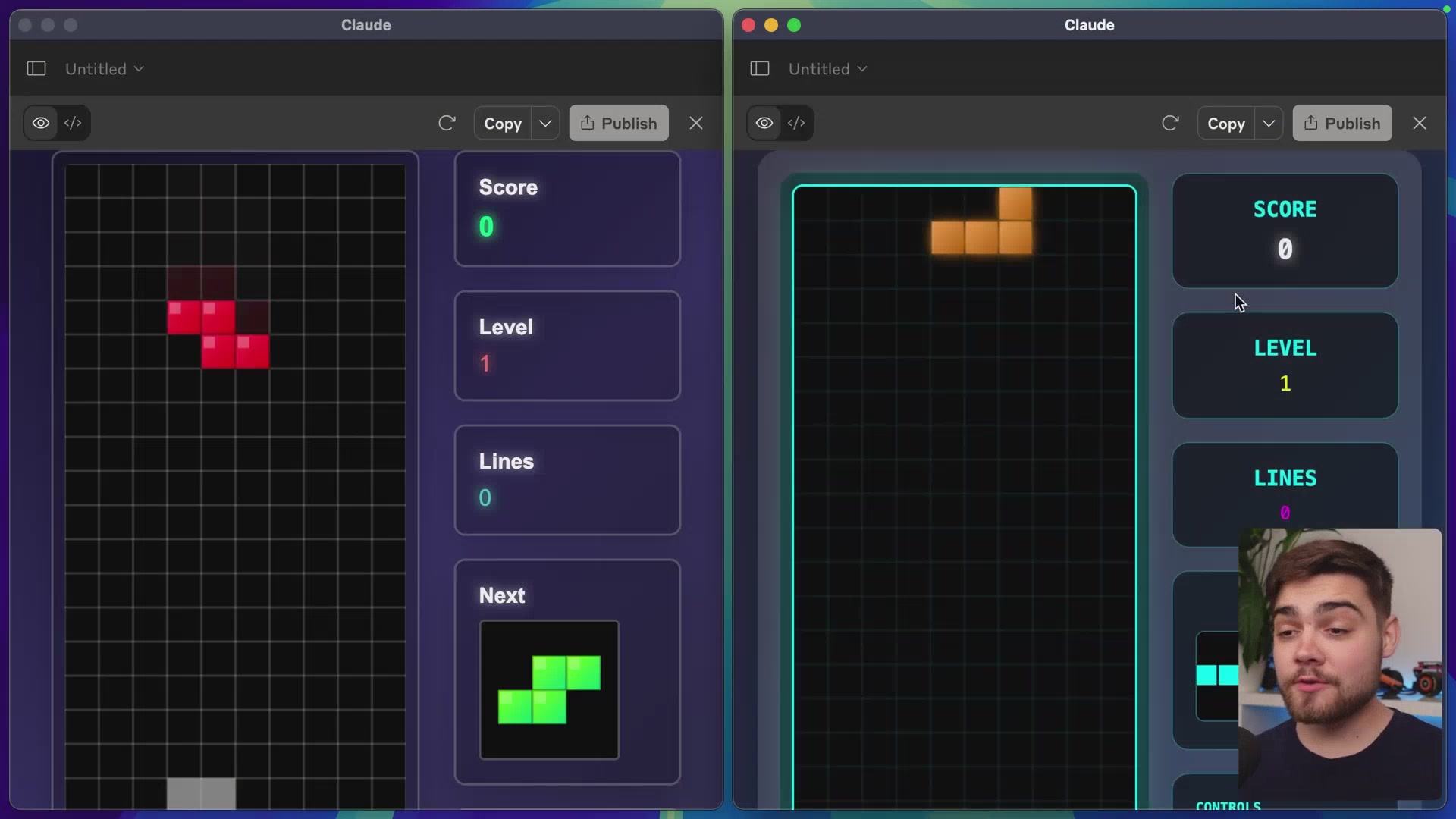Expand the Copy button options on the right

click(x=1270, y=123)
